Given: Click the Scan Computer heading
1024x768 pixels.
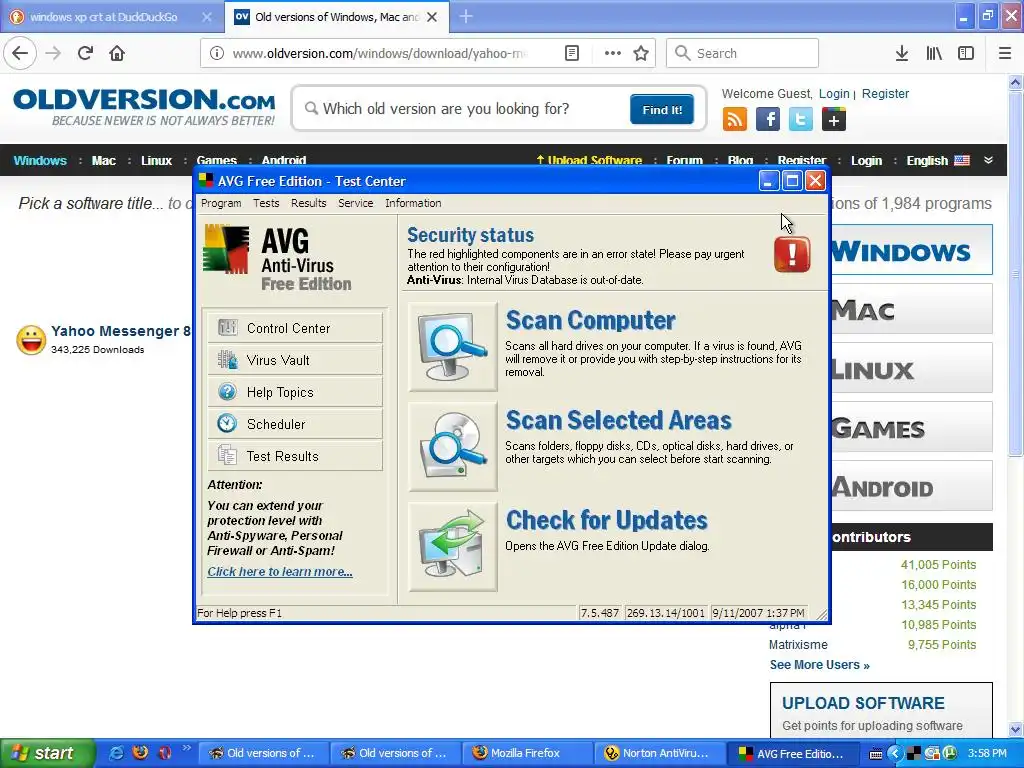Looking at the screenshot, I should [590, 321].
